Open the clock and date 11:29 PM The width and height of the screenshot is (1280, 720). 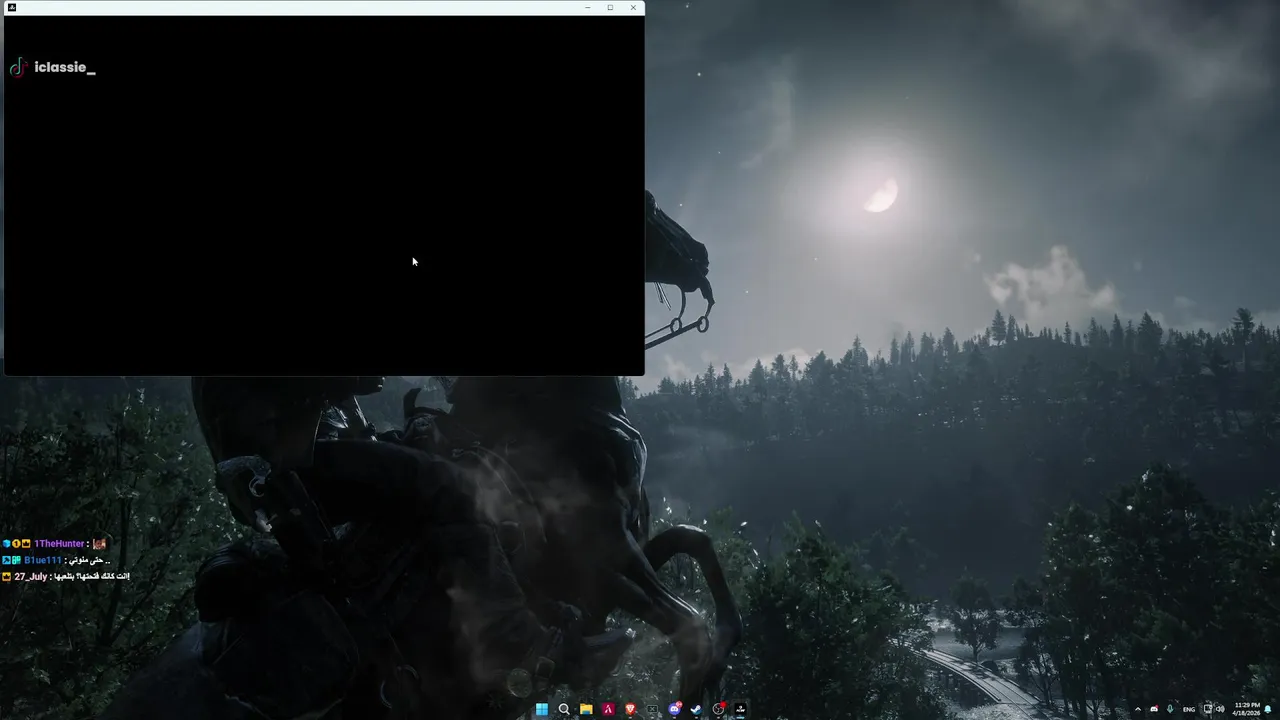click(1247, 709)
